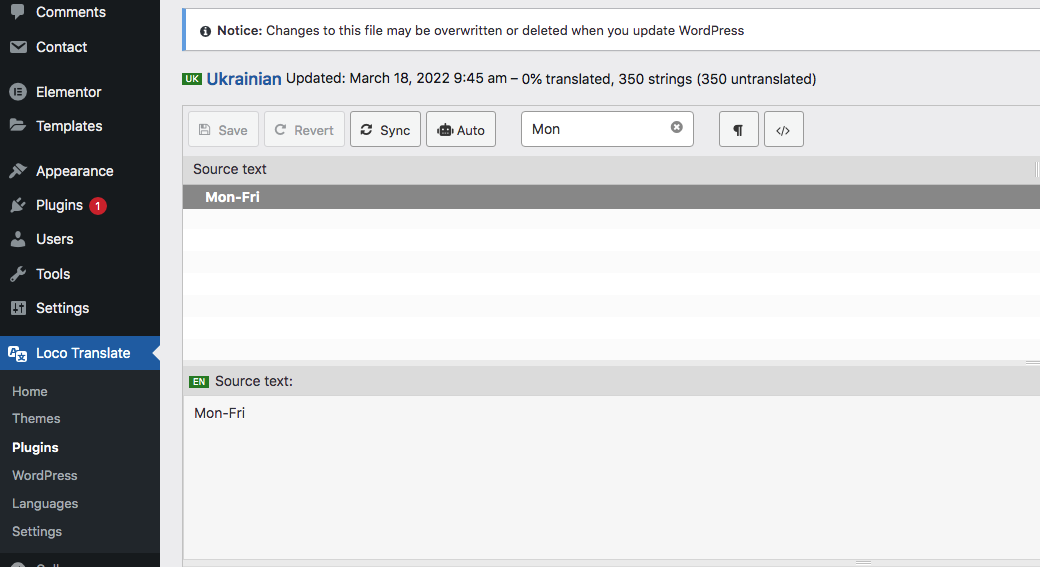This screenshot has height=567, width=1040.
Task: Click the red plugin update badge
Action: pyautogui.click(x=98, y=206)
